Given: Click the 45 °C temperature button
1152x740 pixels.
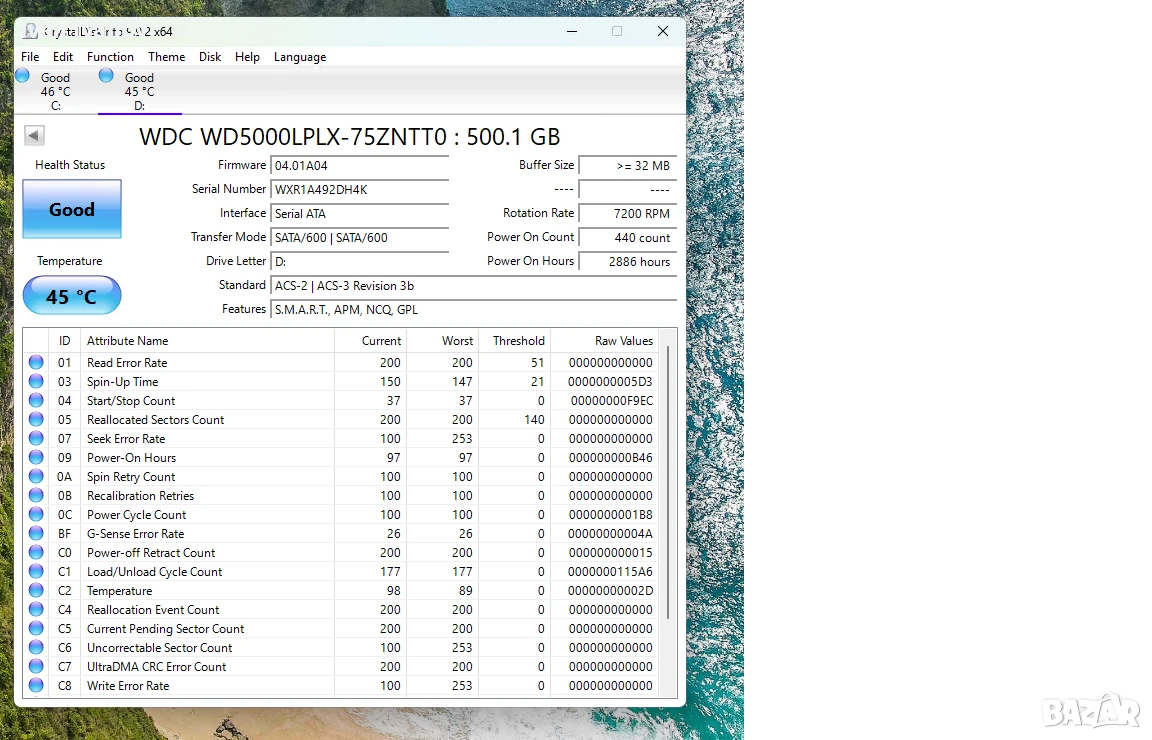Looking at the screenshot, I should tap(72, 295).
